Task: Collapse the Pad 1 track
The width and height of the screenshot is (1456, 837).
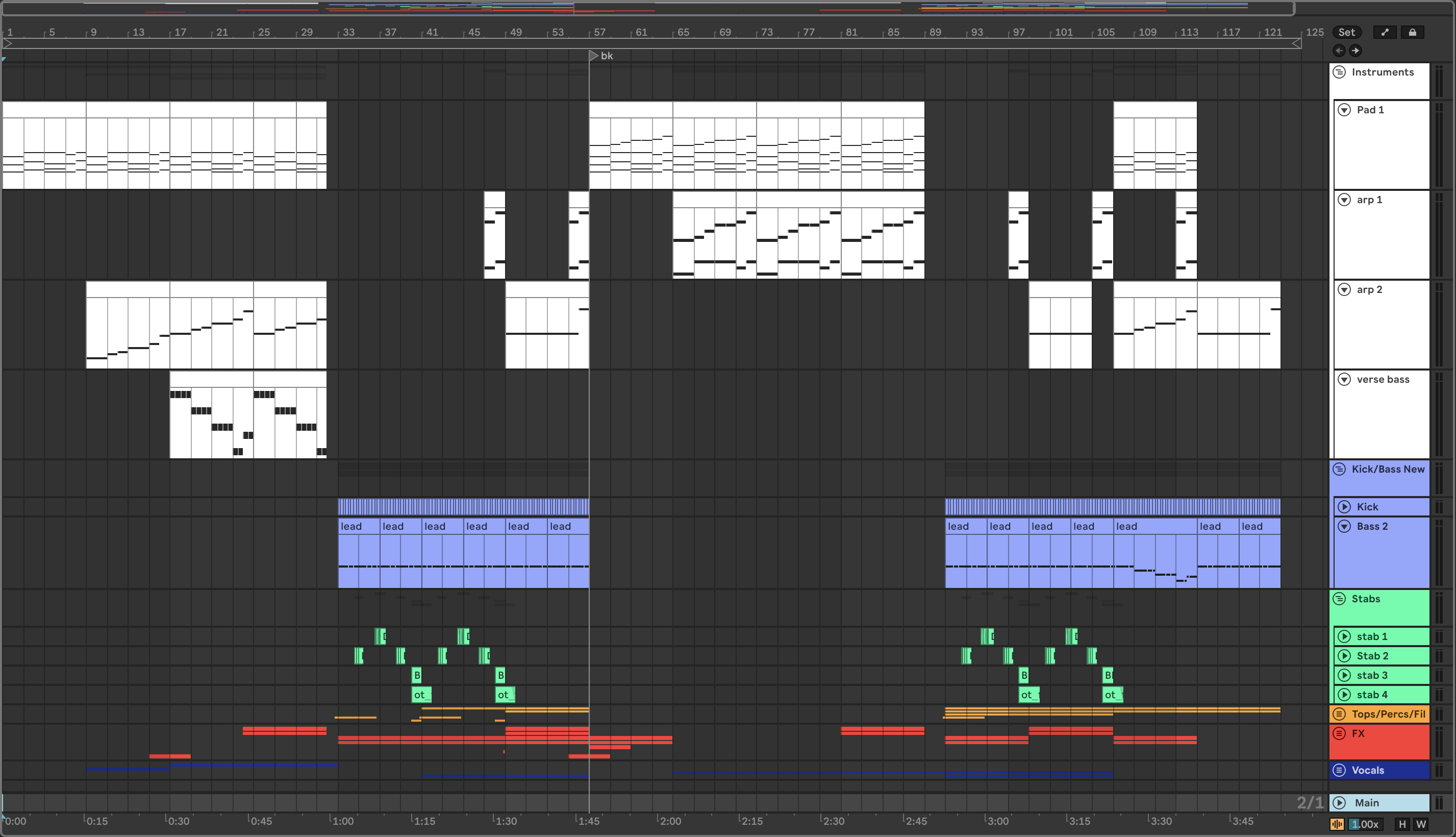Action: [1344, 110]
